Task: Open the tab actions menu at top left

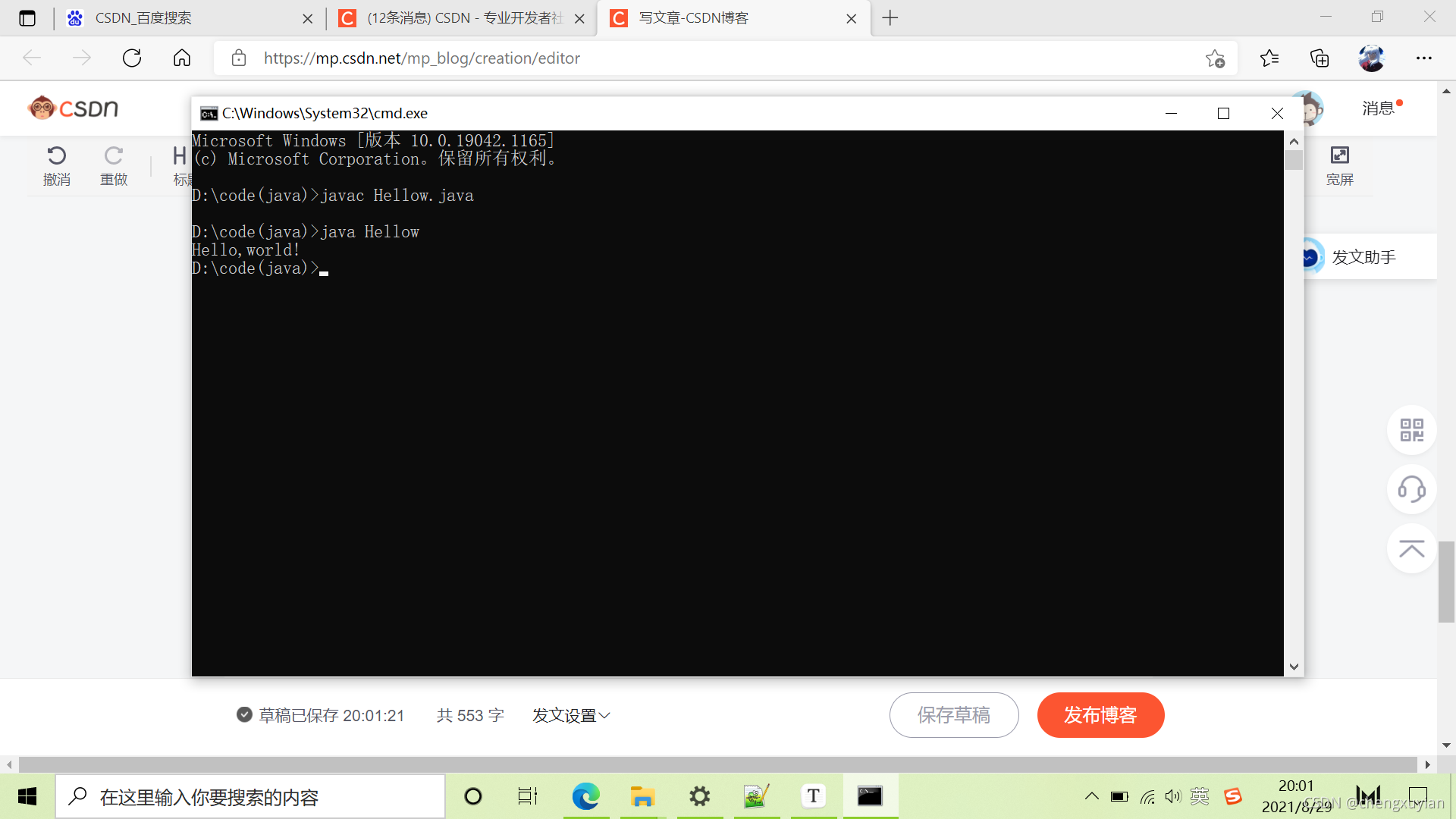Action: click(27, 17)
